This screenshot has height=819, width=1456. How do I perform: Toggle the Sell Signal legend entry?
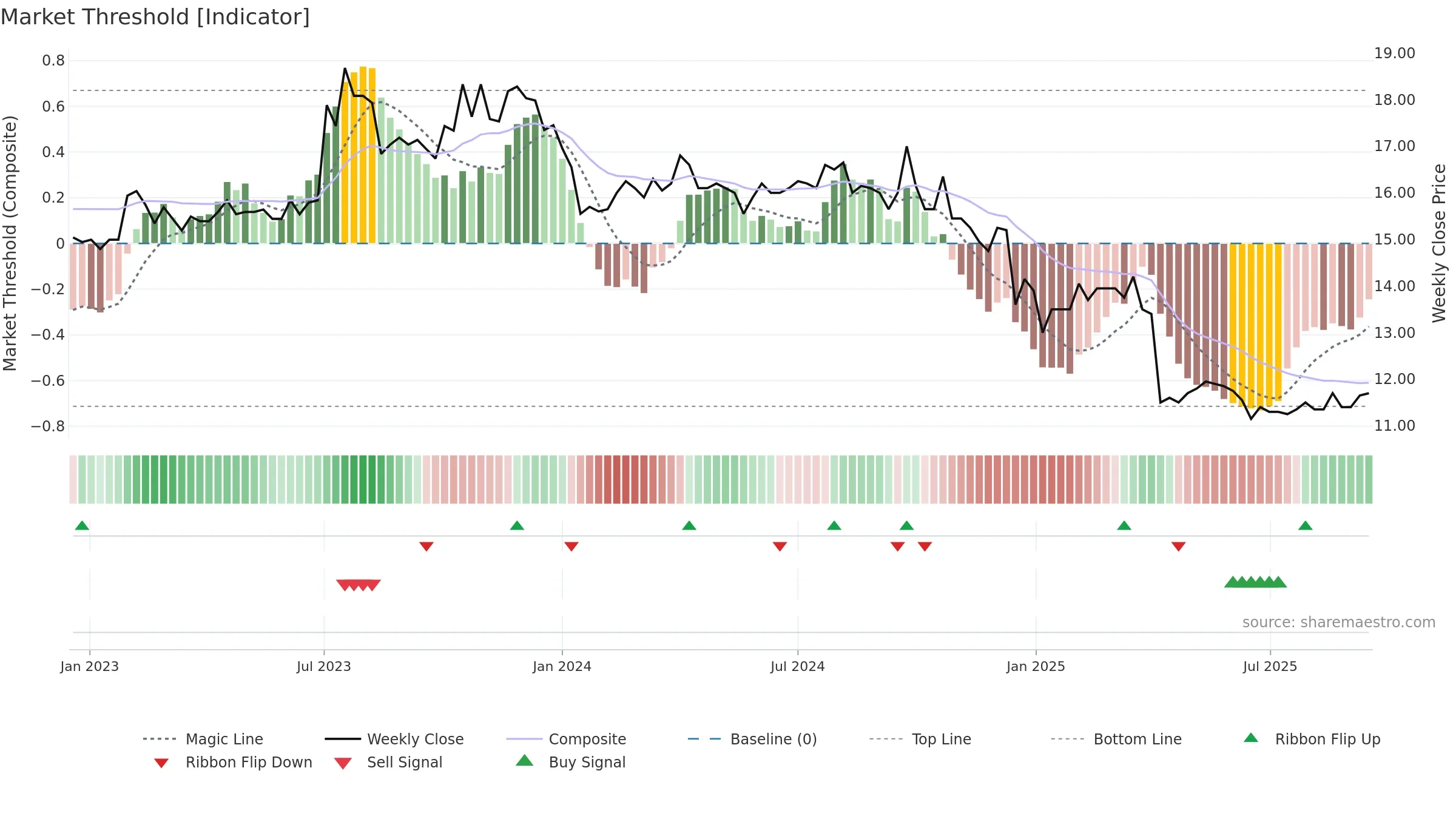(x=388, y=762)
